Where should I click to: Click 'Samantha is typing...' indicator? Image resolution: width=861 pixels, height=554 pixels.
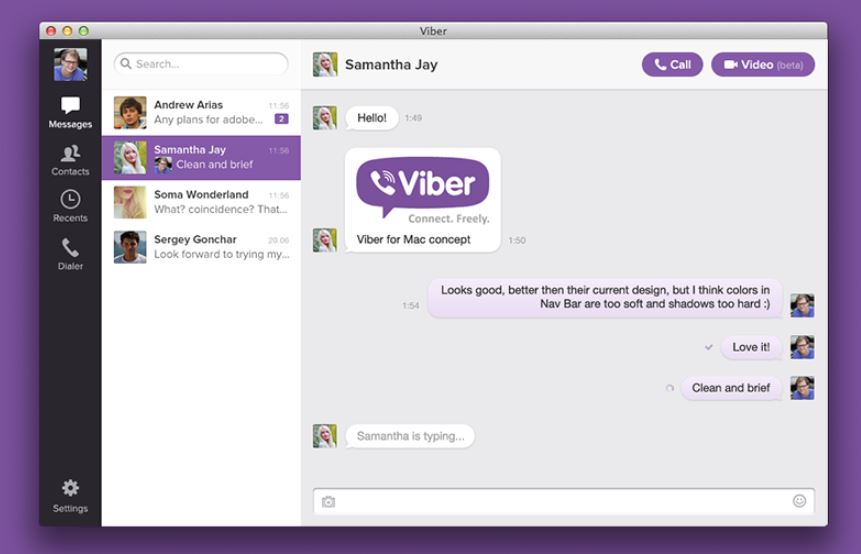410,436
